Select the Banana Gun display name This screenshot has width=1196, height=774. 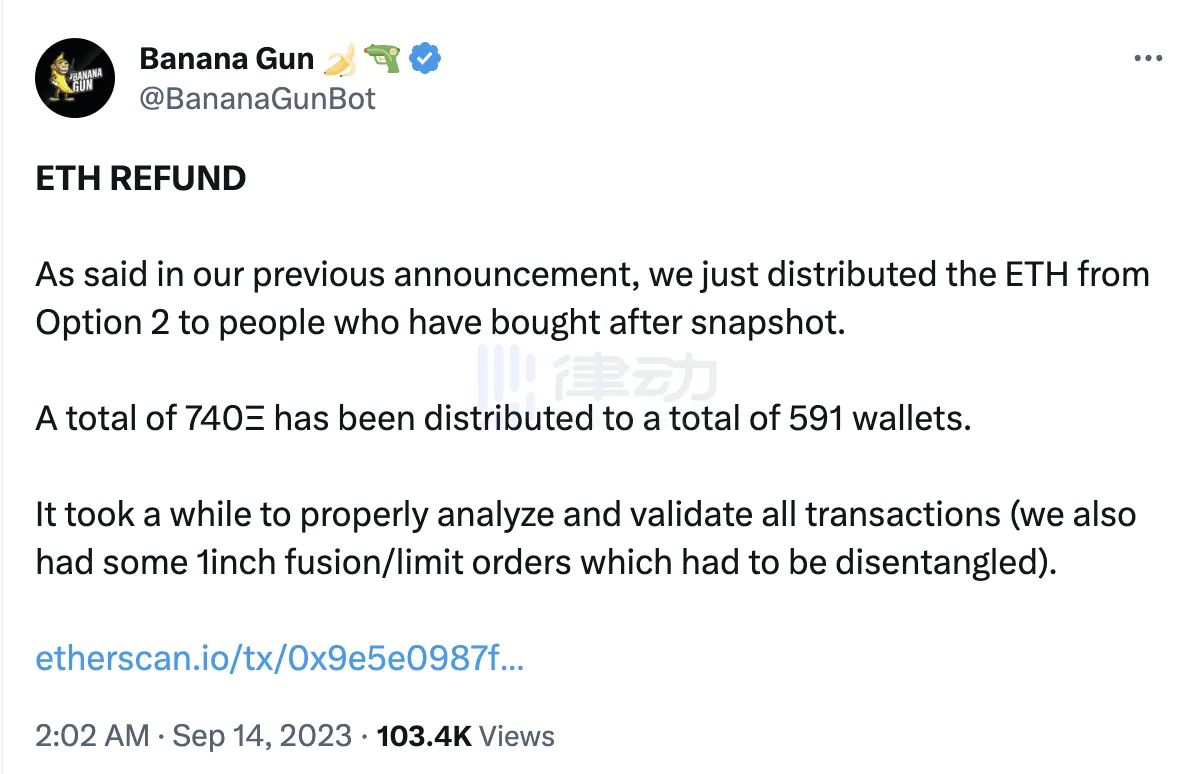(227, 57)
